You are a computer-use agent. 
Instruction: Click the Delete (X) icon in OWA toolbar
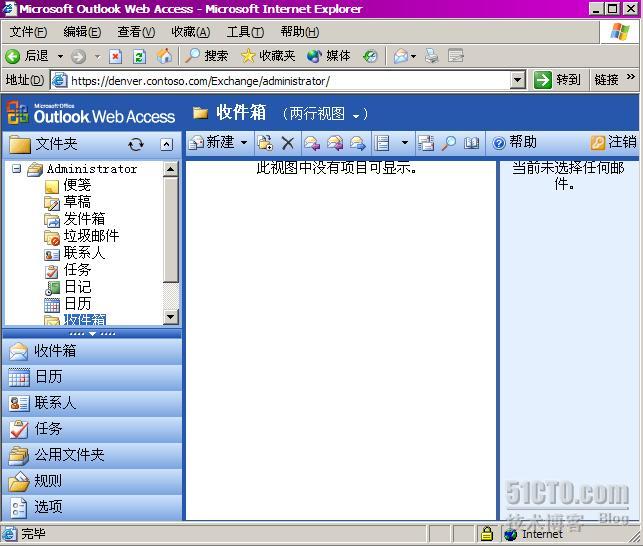point(288,143)
